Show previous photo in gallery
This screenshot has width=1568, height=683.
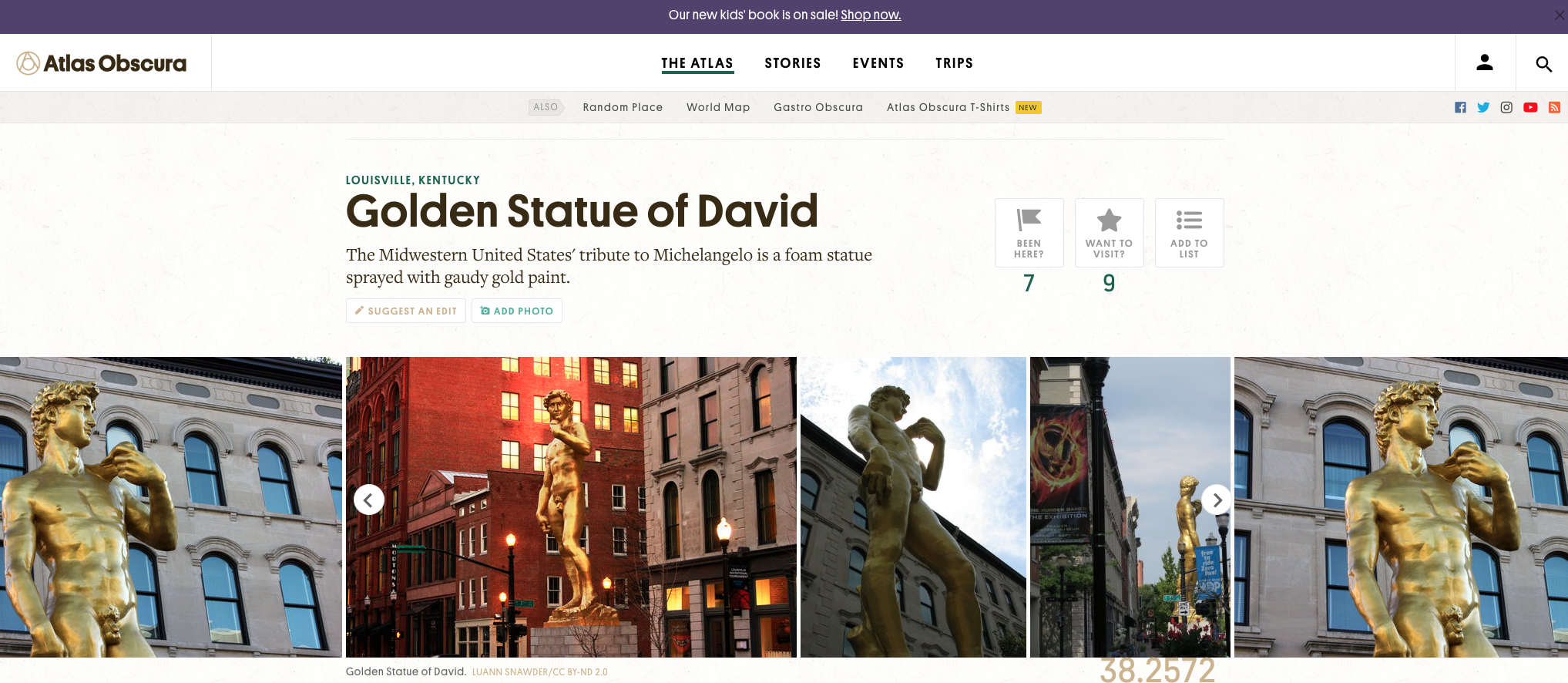(368, 500)
